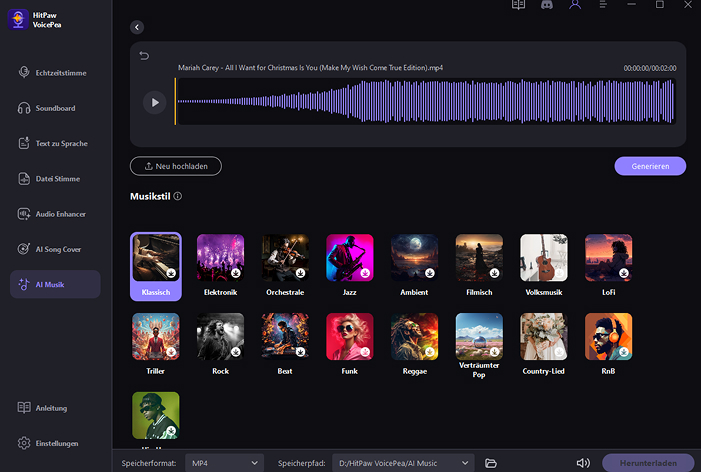Click download badge on Orchestrale thumbnail

pyautogui.click(x=300, y=273)
